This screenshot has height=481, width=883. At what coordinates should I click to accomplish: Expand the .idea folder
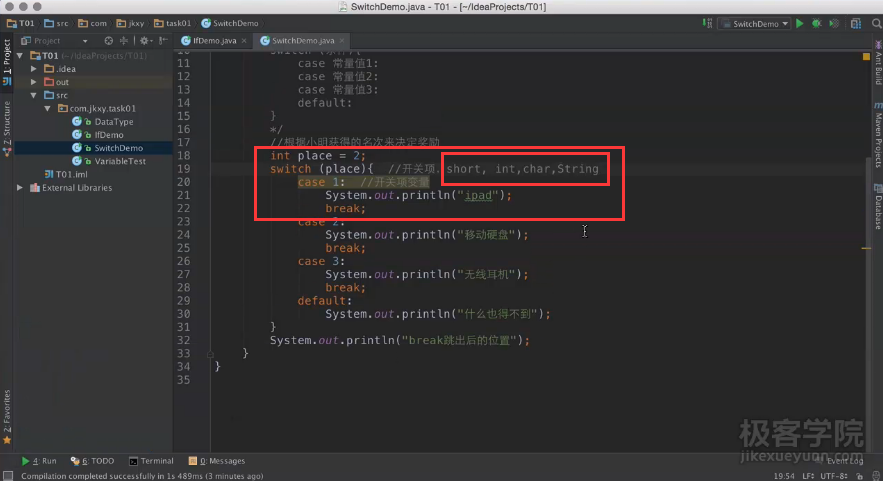click(34, 69)
